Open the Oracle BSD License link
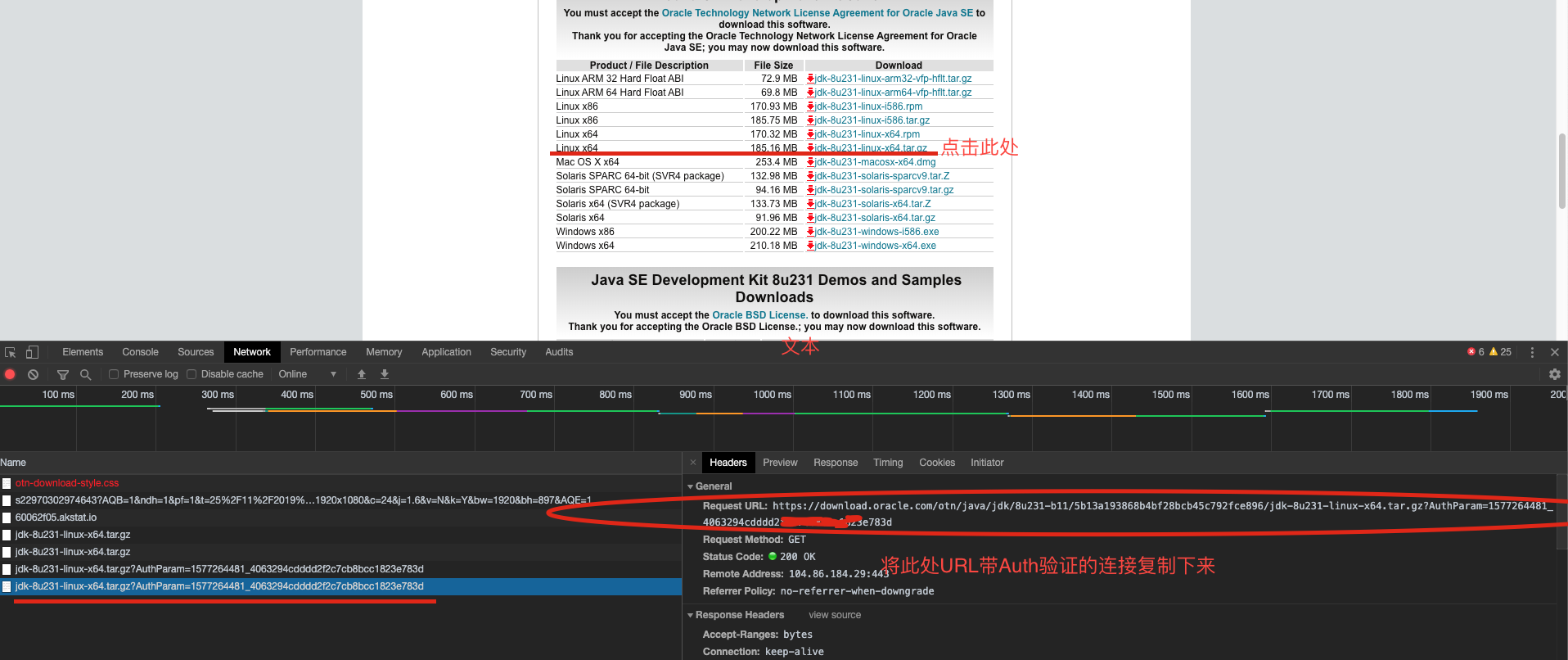Screen dimensions: 1568x660 [759, 315]
